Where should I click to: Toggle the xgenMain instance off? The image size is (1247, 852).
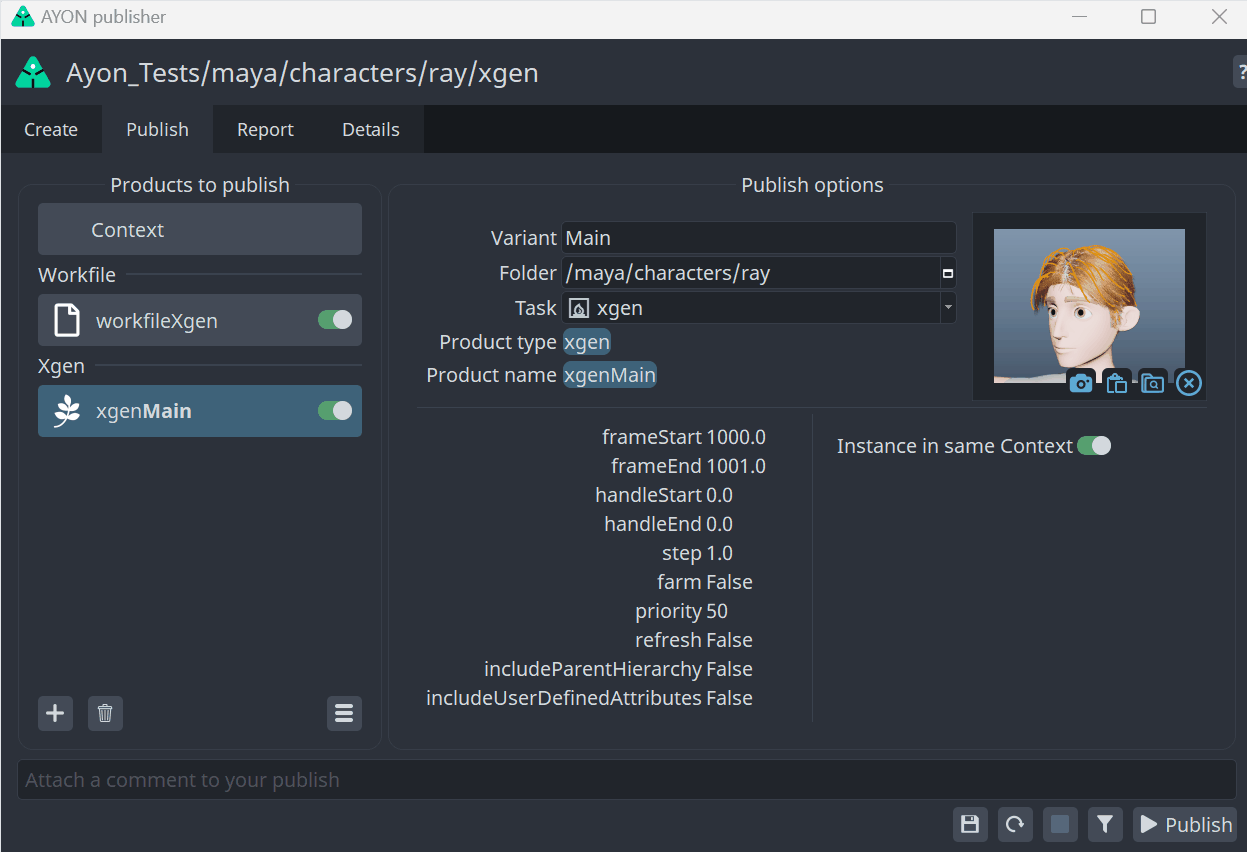[x=335, y=411]
